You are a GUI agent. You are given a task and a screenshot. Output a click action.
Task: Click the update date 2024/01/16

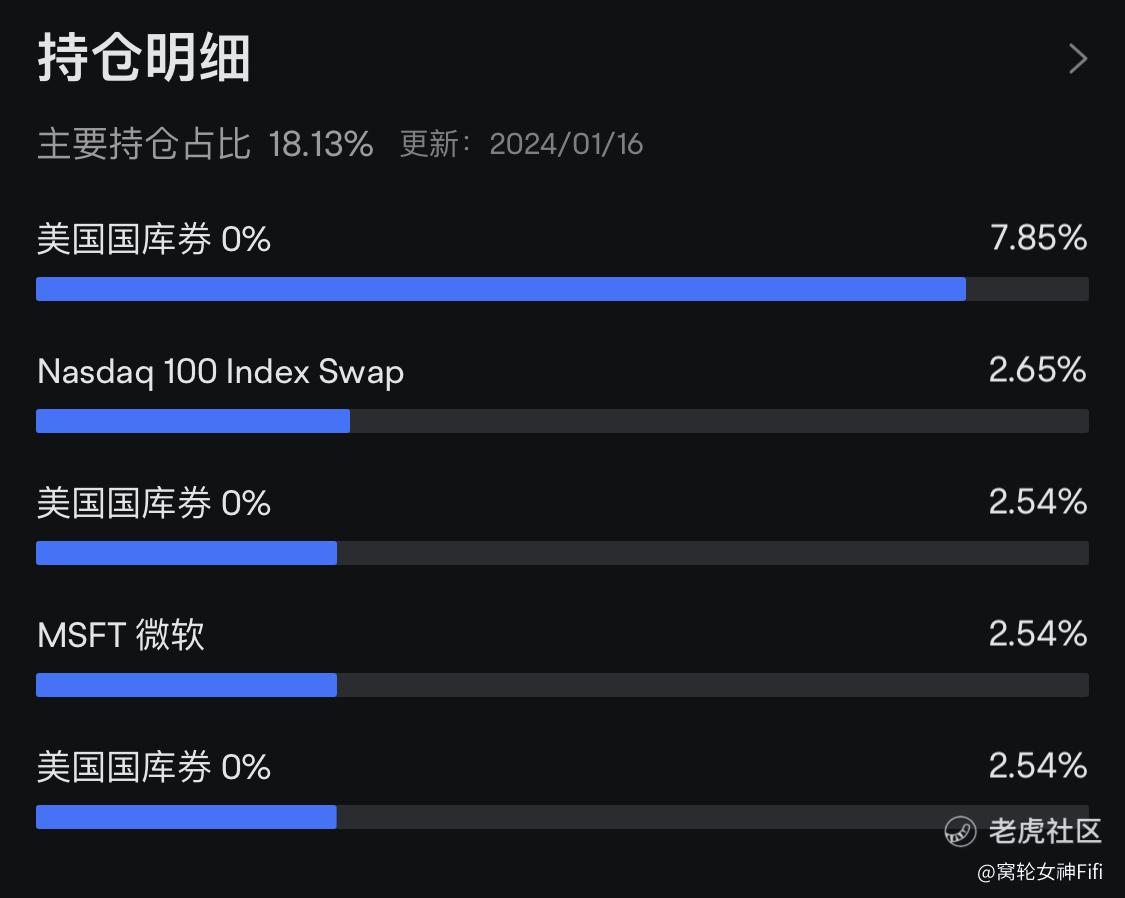pyautogui.click(x=566, y=144)
